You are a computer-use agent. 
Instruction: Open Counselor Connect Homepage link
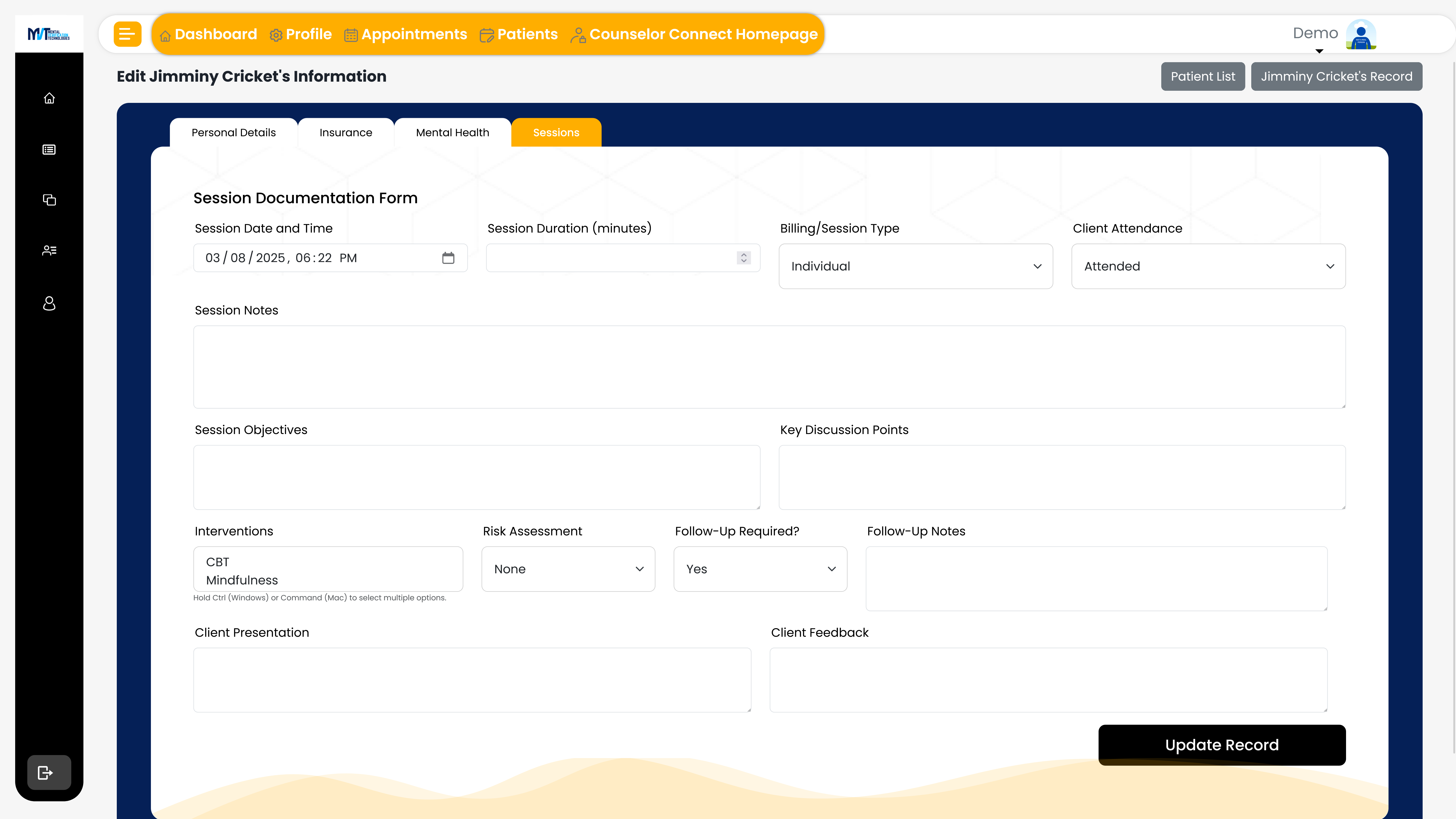(694, 34)
